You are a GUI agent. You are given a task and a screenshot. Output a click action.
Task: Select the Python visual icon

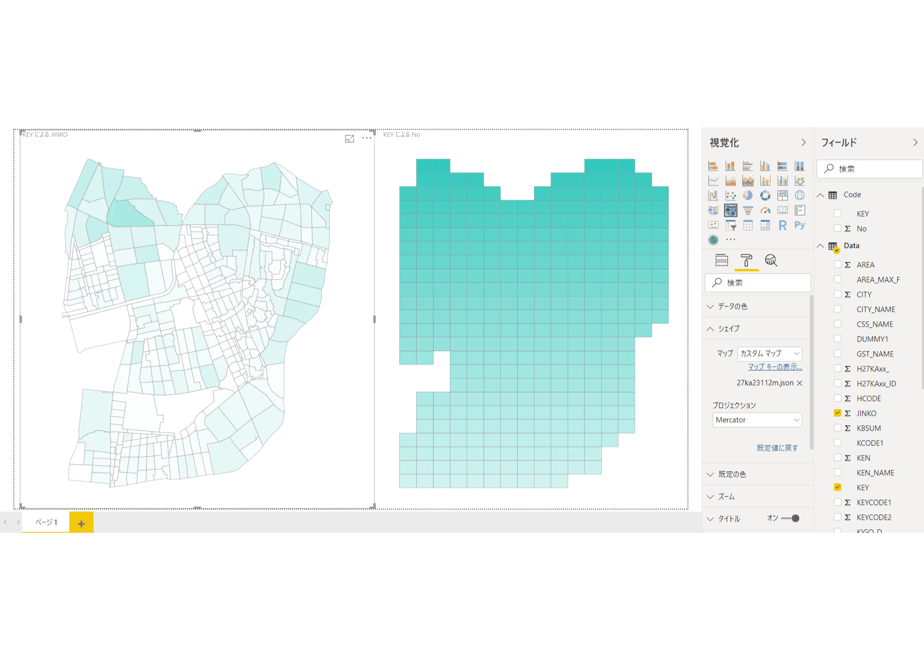pos(800,225)
